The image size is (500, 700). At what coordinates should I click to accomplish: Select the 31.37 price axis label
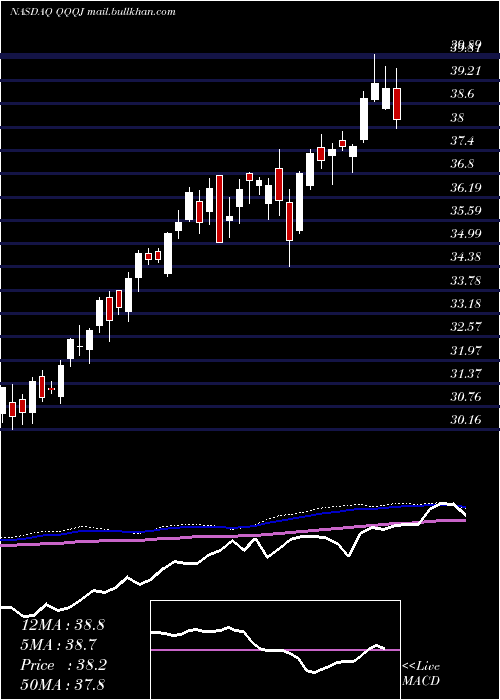tap(465, 373)
